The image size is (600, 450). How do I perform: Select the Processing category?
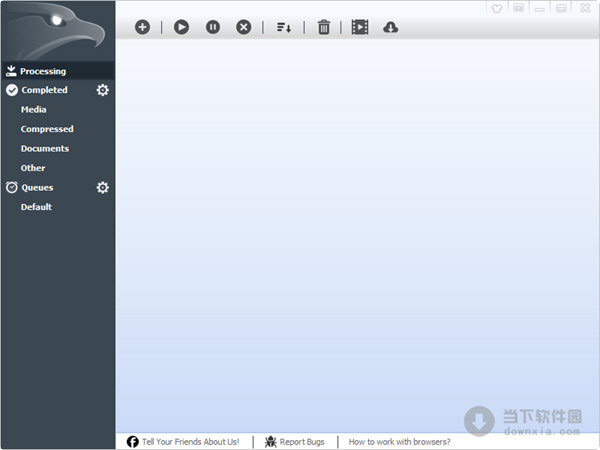(58, 71)
